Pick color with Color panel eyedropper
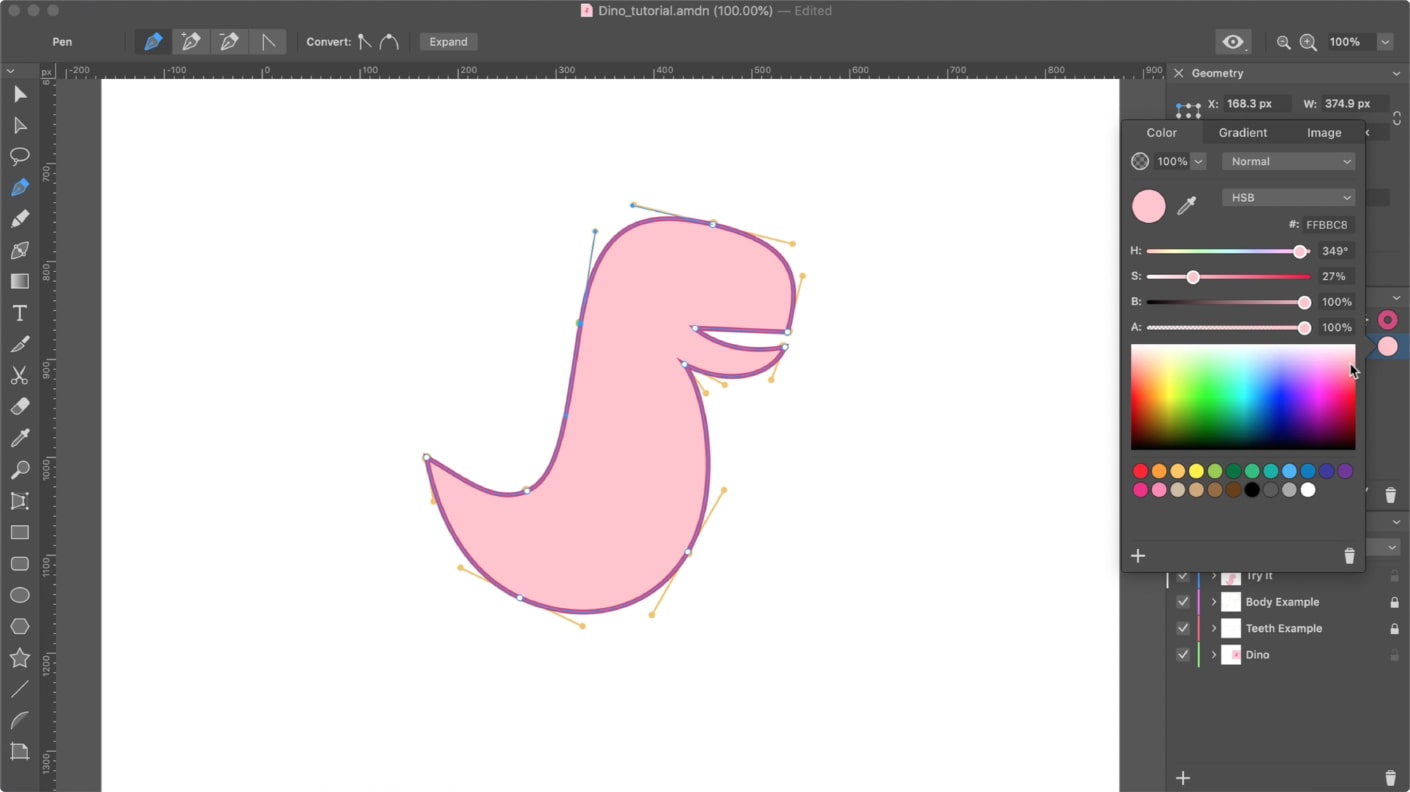Viewport: 1410px width, 792px height. tap(1187, 206)
